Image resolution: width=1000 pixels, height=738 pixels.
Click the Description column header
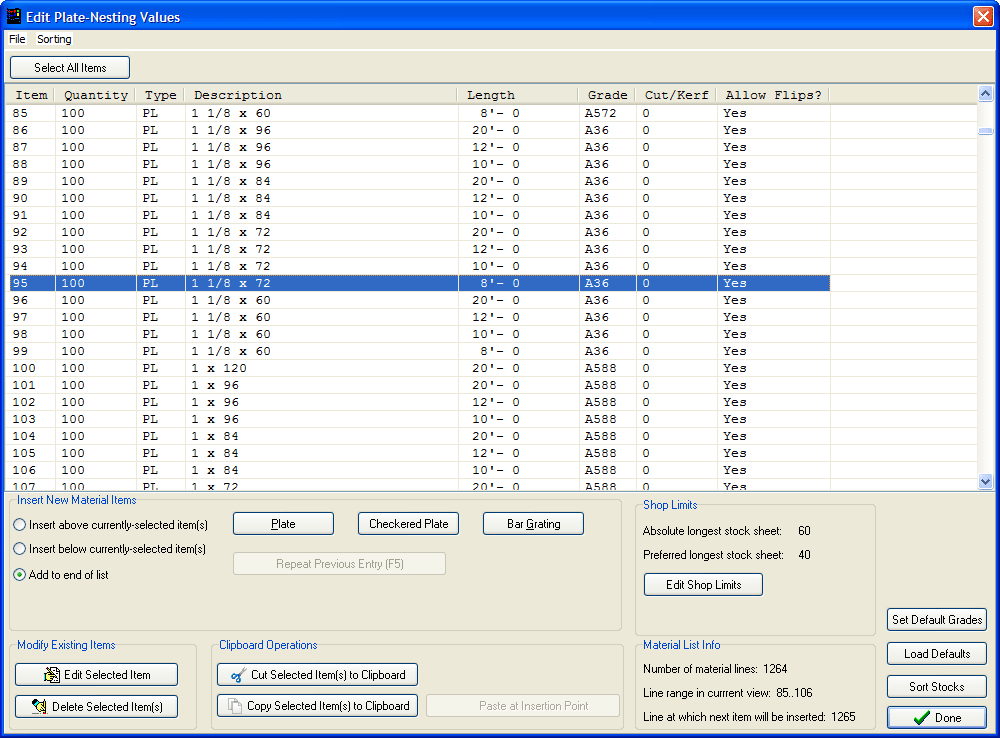coord(321,95)
